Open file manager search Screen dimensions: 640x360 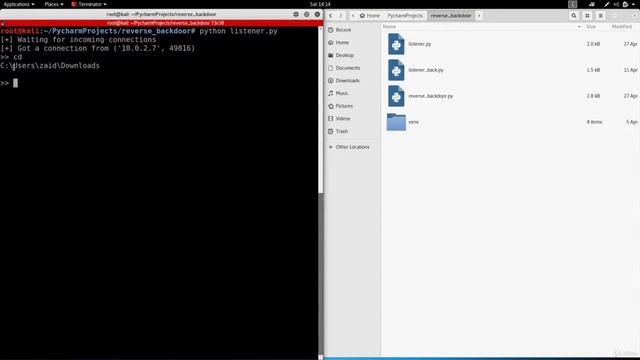coord(574,16)
